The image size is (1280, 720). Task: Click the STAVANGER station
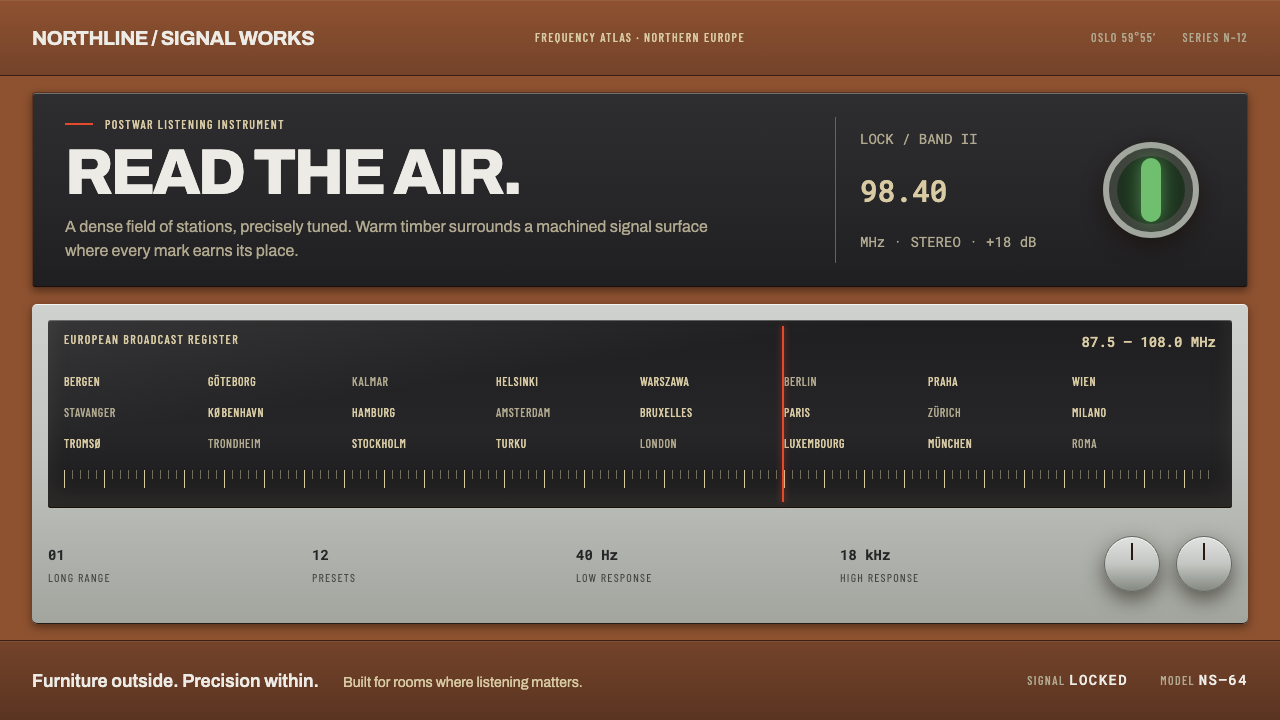pyautogui.click(x=90, y=413)
